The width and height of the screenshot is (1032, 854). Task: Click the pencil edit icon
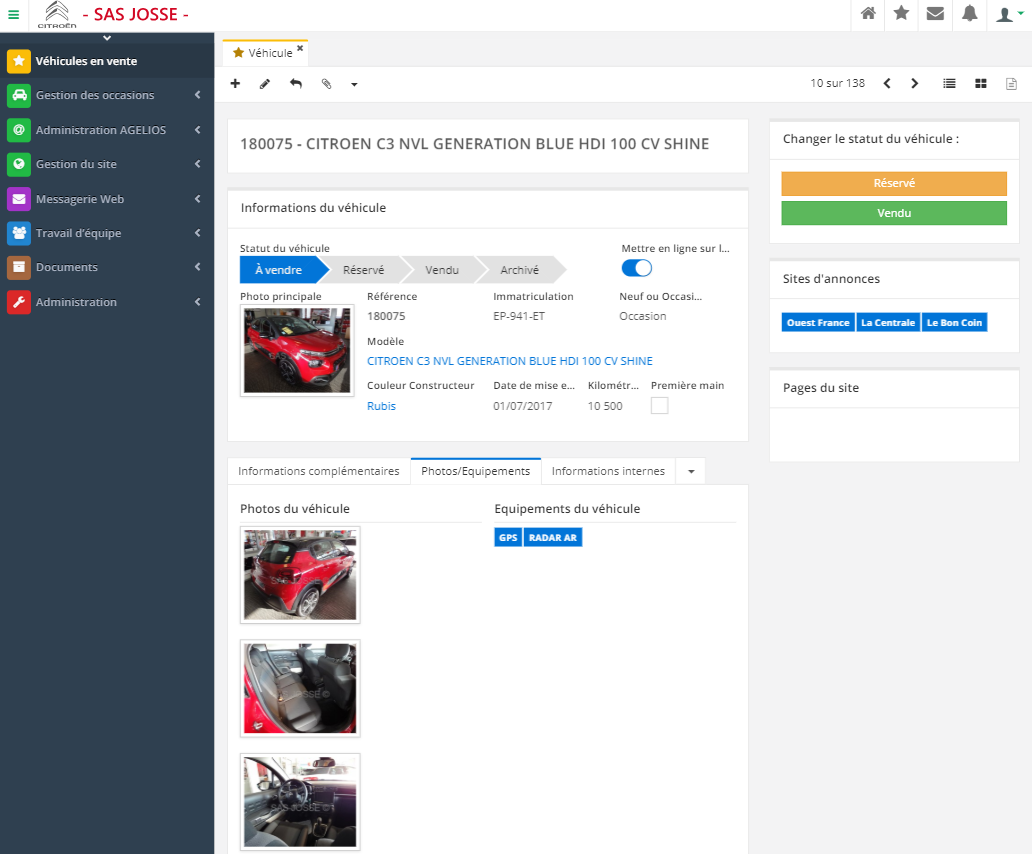[x=265, y=84]
